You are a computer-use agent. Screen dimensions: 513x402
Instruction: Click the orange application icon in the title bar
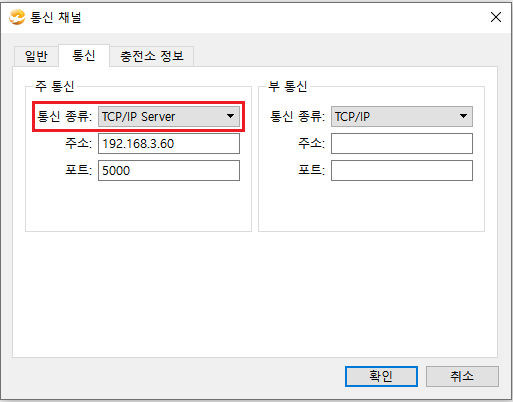(17, 17)
